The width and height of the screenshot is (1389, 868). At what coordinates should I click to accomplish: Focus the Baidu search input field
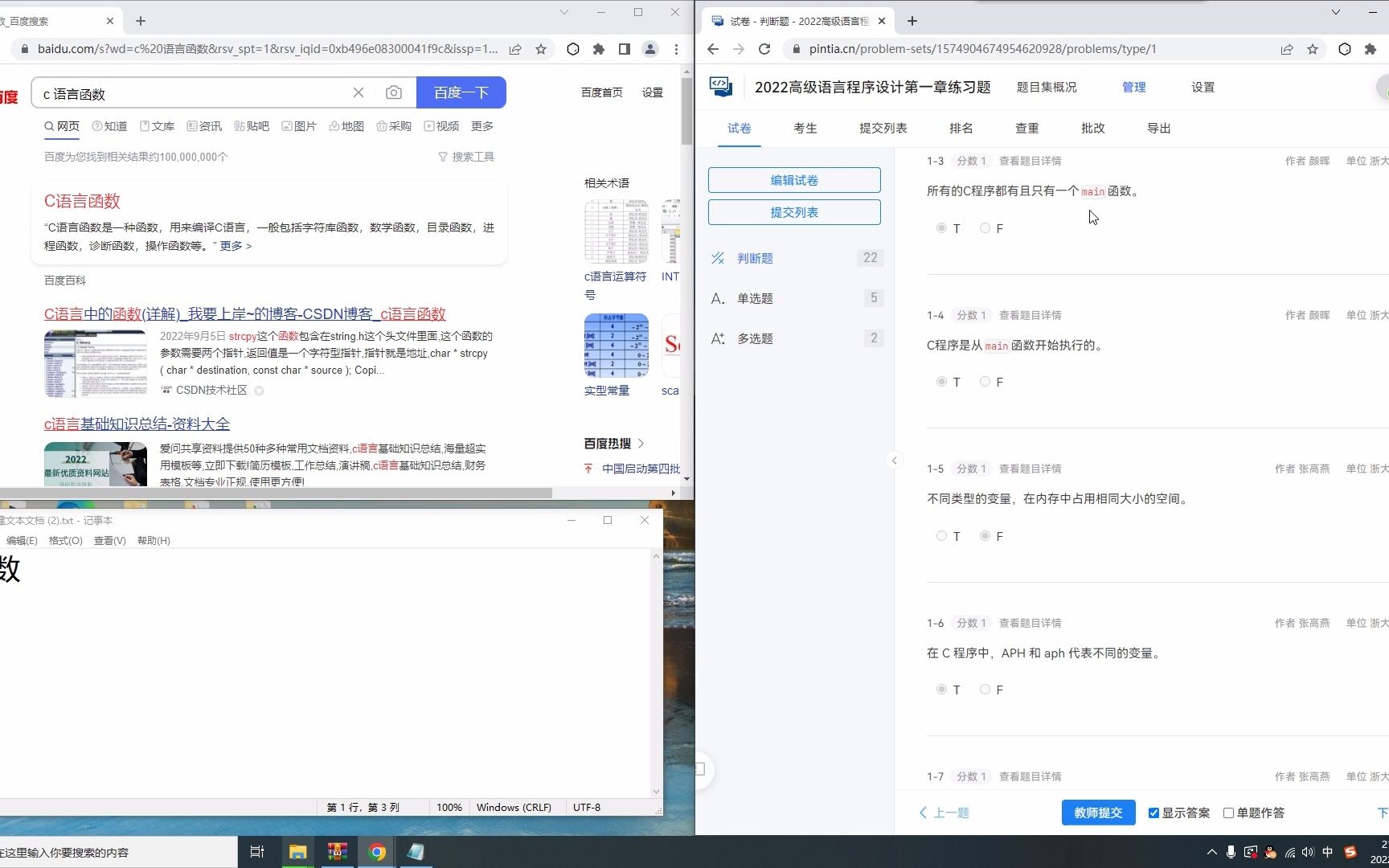coord(193,93)
